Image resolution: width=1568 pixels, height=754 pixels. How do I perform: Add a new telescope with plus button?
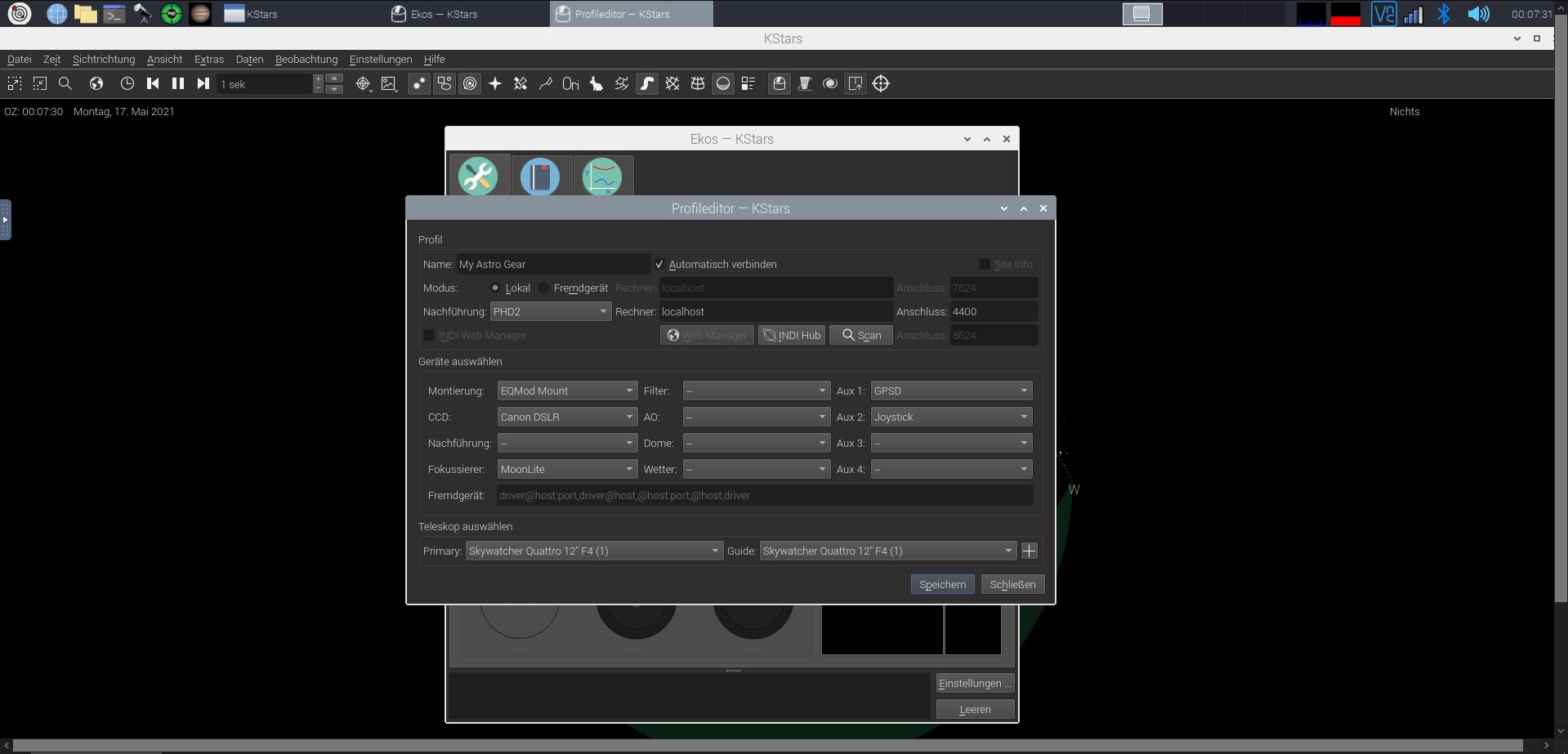point(1030,551)
